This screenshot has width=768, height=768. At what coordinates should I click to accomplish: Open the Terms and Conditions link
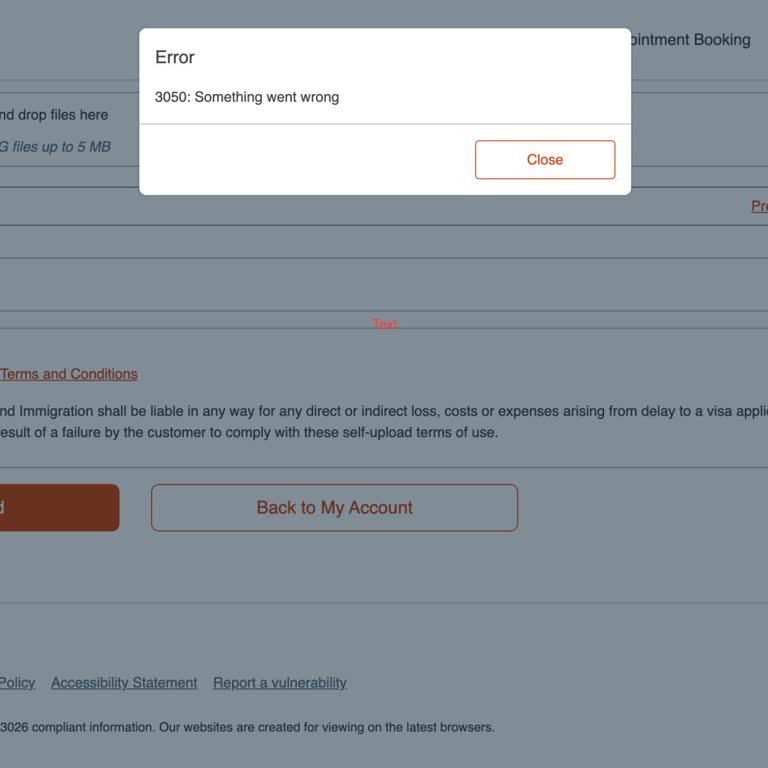pyautogui.click(x=69, y=374)
